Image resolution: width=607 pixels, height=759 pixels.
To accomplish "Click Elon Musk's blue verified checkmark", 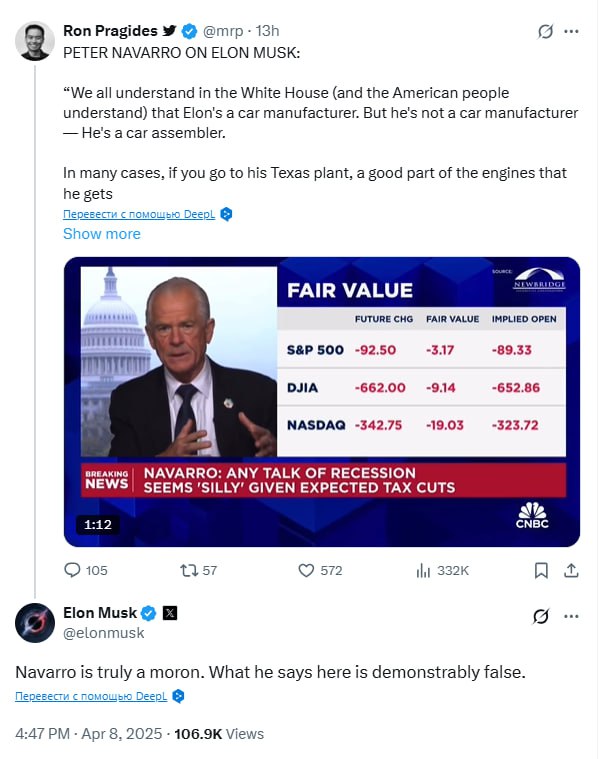I will pyautogui.click(x=148, y=612).
